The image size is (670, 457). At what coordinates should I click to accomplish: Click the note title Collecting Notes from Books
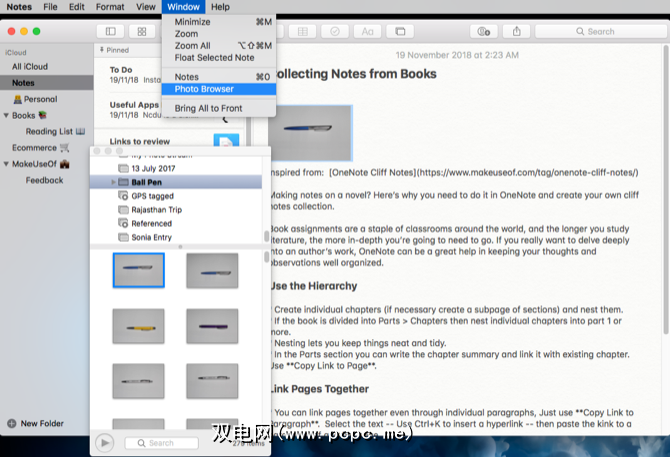tap(355, 74)
